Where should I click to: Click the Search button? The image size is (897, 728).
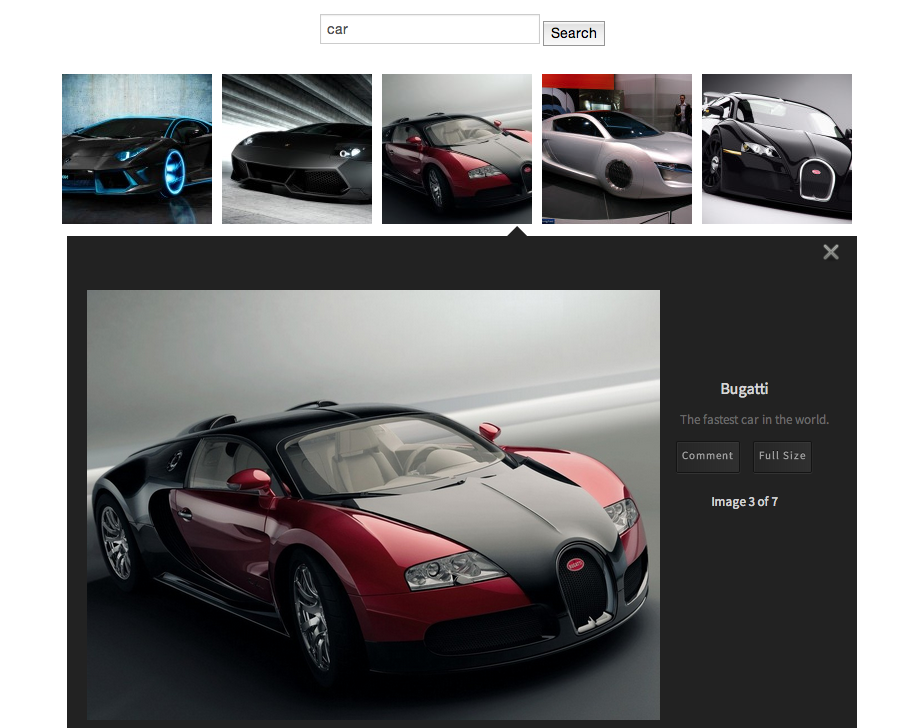(574, 33)
